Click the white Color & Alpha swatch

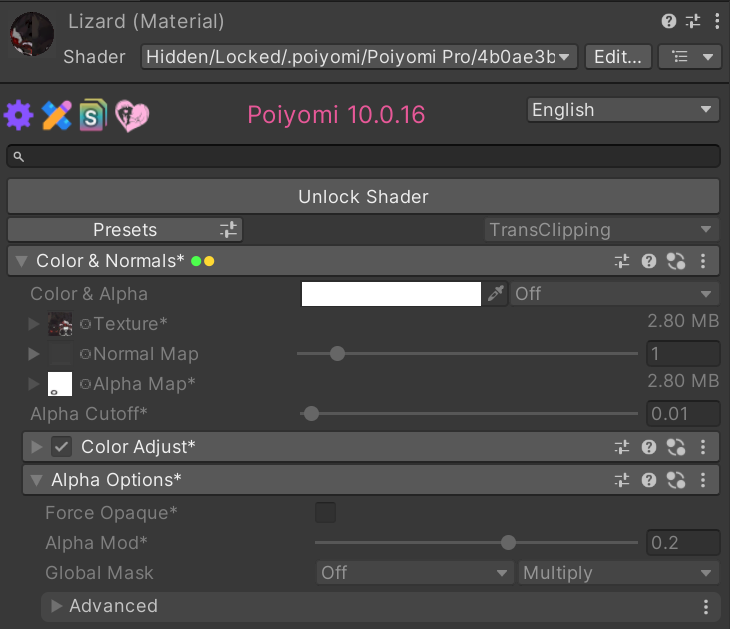391,294
